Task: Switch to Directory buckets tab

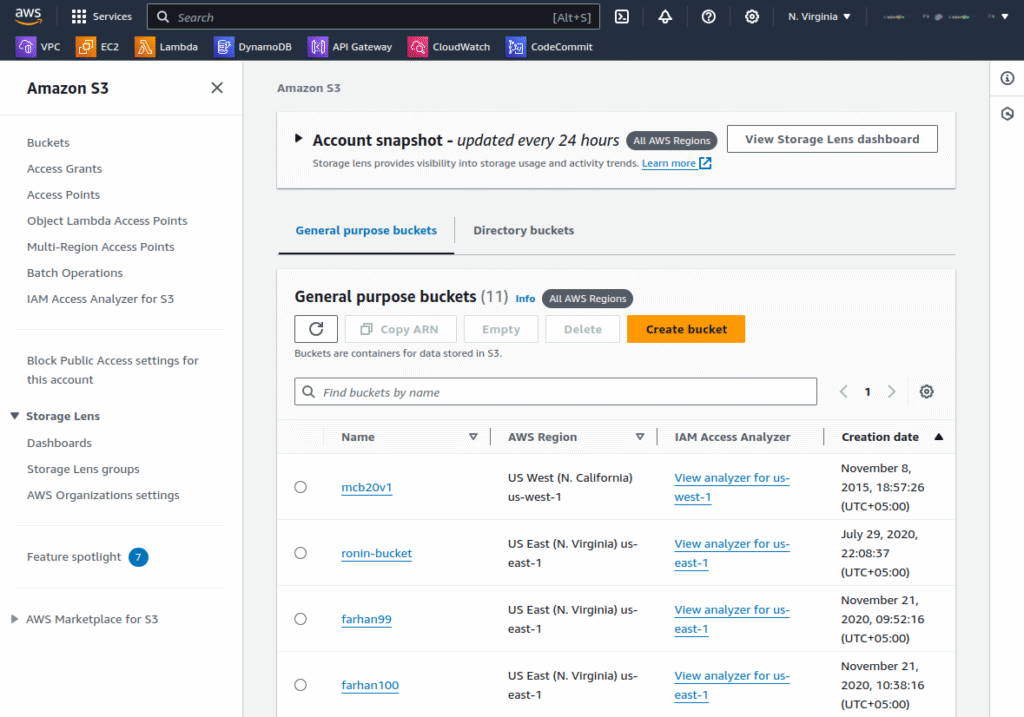Action: 524,231
